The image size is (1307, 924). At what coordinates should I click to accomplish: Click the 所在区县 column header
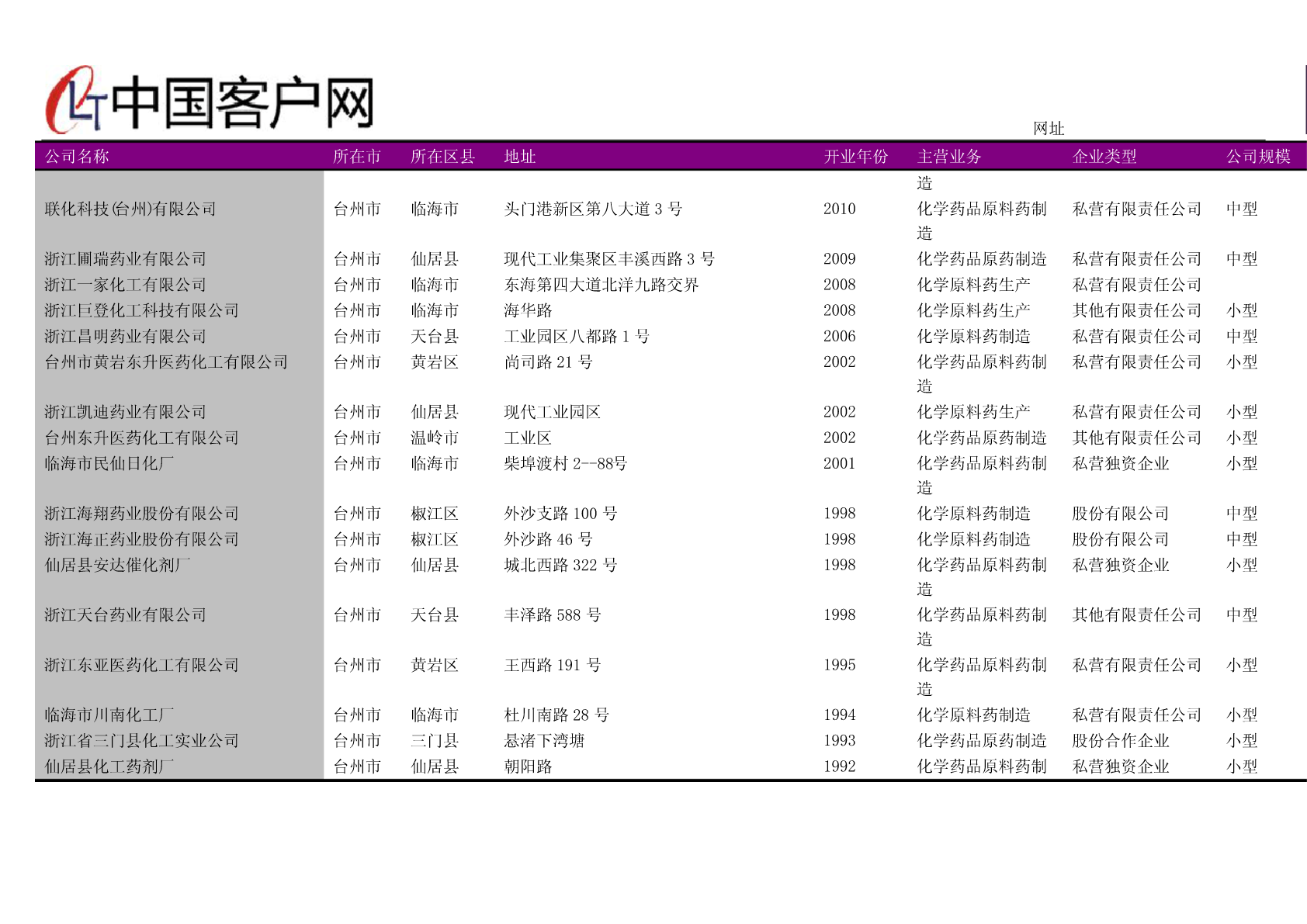click(x=442, y=157)
